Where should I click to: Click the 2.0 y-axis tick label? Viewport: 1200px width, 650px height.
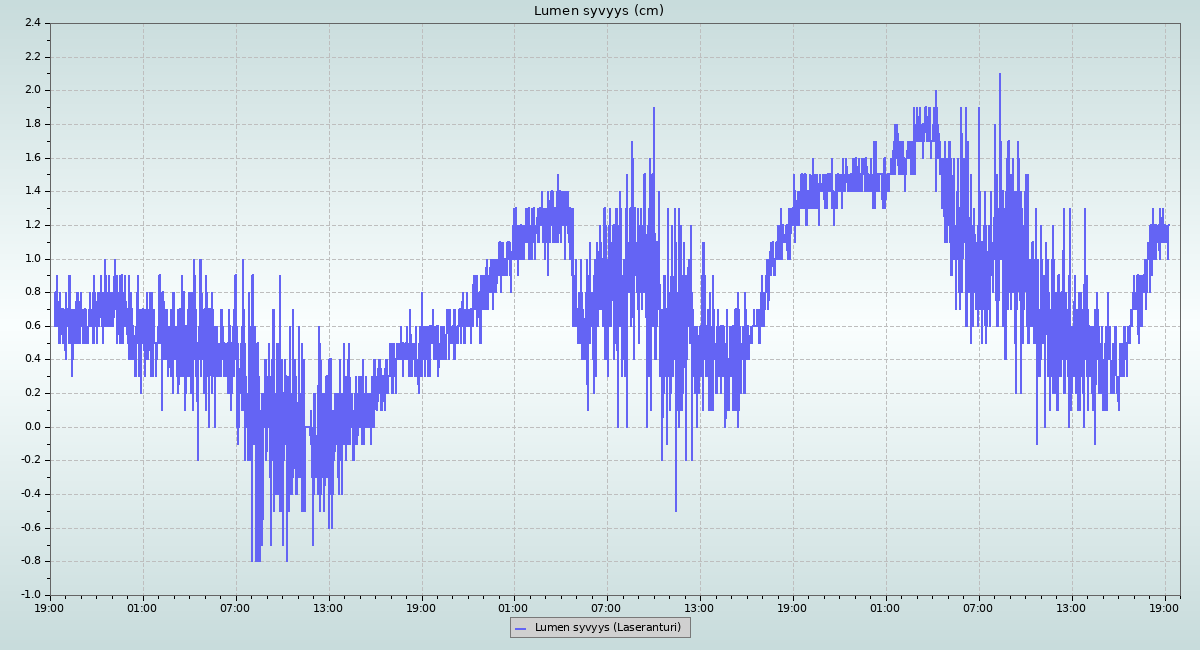click(32, 90)
